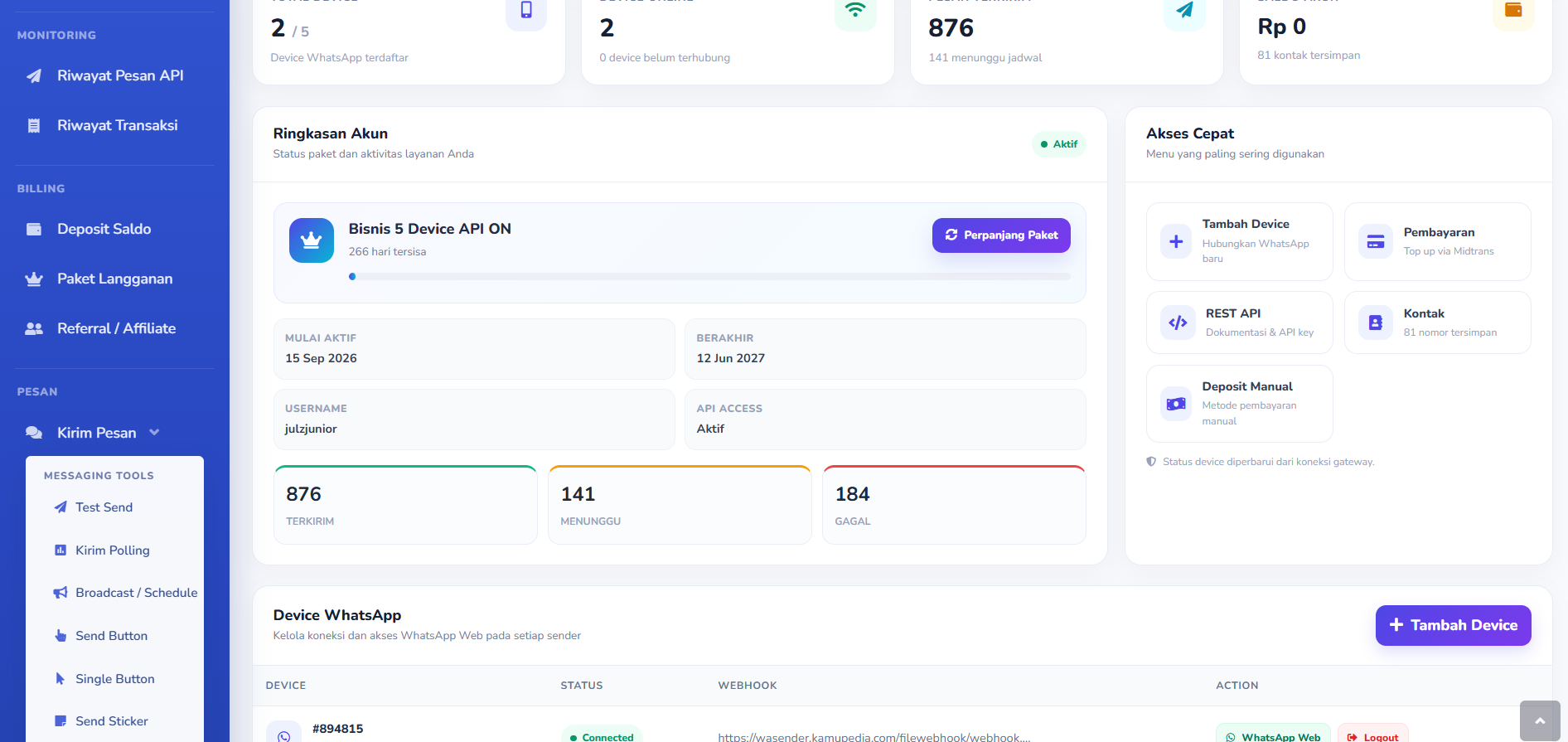Collapse the Kirim Pesan menu chevron

click(x=154, y=433)
